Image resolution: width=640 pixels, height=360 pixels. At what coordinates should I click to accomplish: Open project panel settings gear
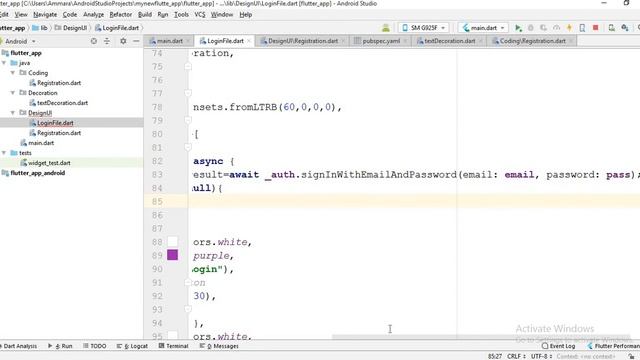coord(123,41)
